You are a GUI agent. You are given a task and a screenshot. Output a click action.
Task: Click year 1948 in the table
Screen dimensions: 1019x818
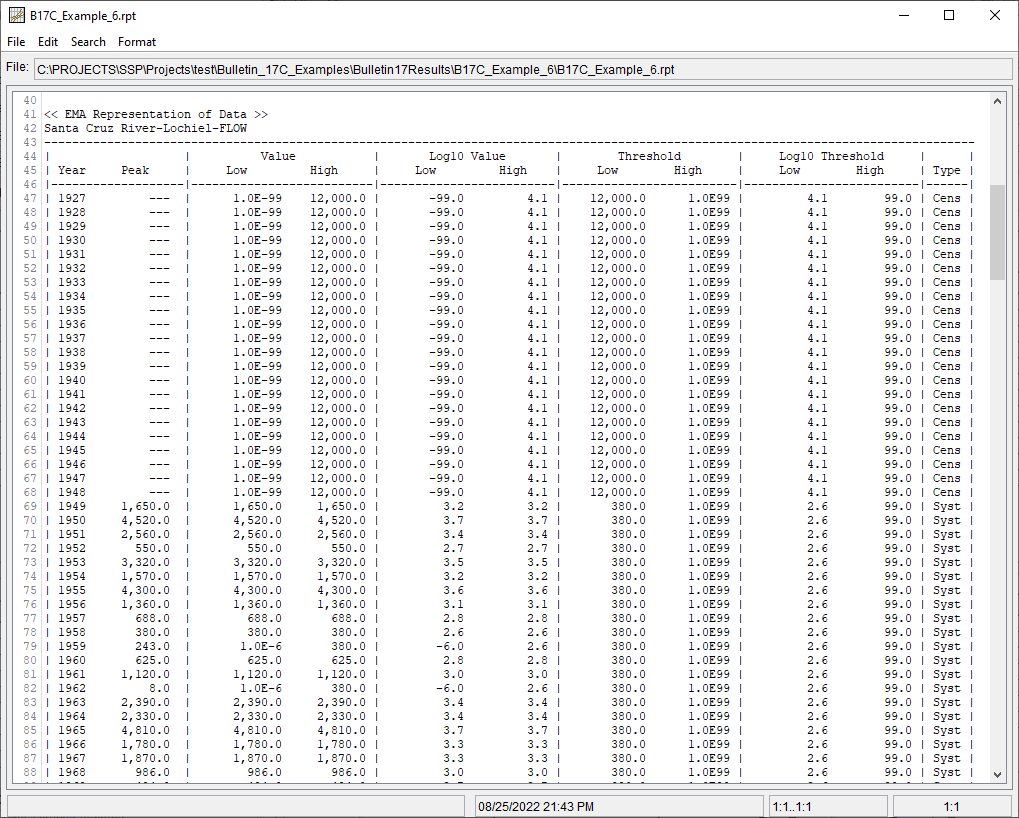coord(71,492)
